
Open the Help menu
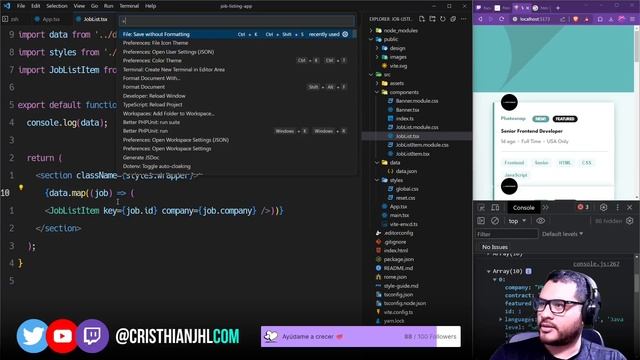(x=151, y=6)
